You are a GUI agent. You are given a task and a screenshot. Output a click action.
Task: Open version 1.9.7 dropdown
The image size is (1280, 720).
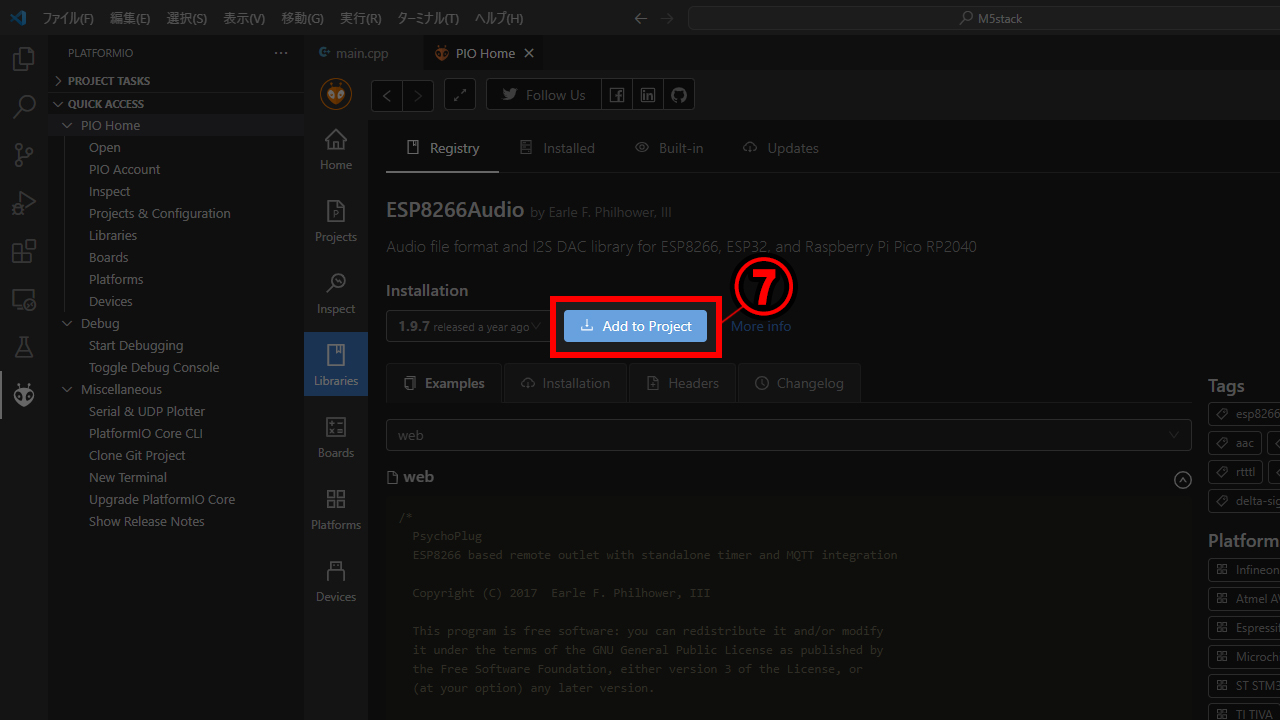[468, 326]
